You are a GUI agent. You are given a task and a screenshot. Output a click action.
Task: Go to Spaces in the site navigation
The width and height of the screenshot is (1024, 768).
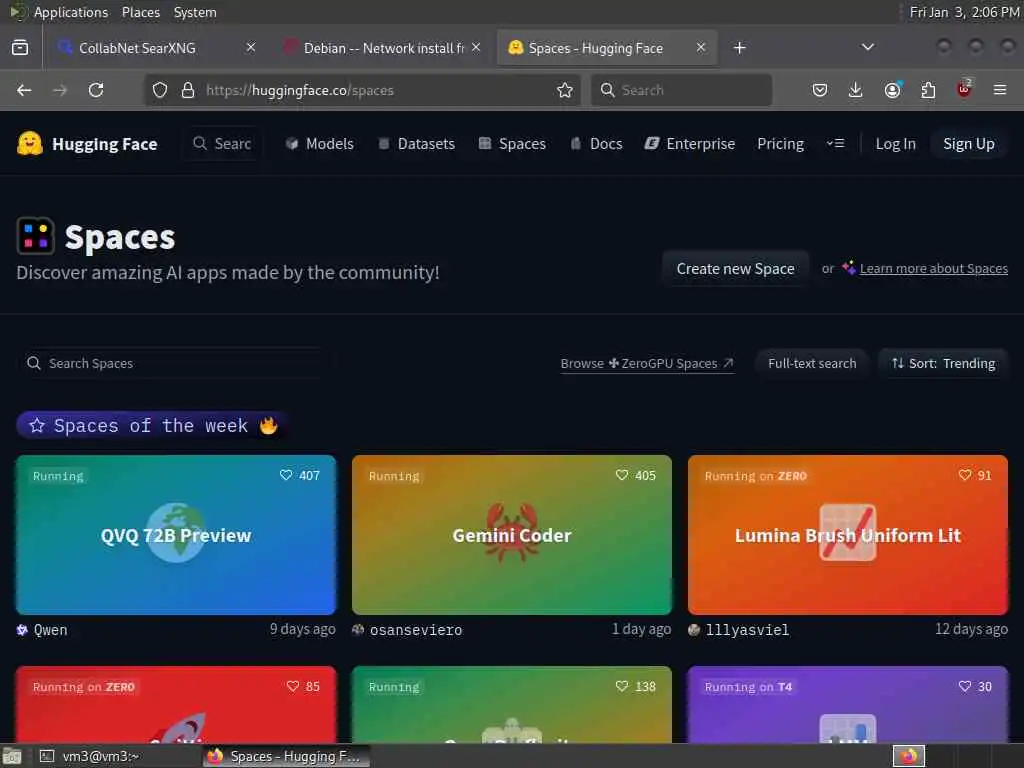tap(512, 144)
